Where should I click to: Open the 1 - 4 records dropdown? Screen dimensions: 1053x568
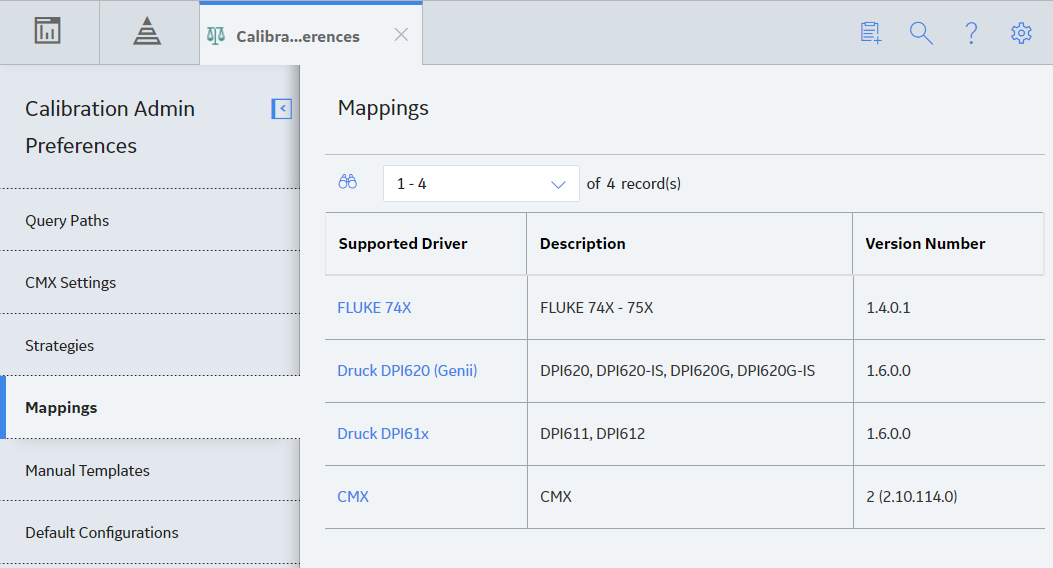481,183
